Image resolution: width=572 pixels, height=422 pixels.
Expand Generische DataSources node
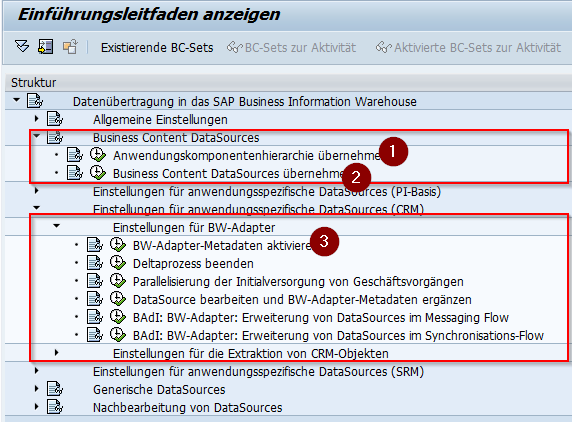[x=36, y=388]
